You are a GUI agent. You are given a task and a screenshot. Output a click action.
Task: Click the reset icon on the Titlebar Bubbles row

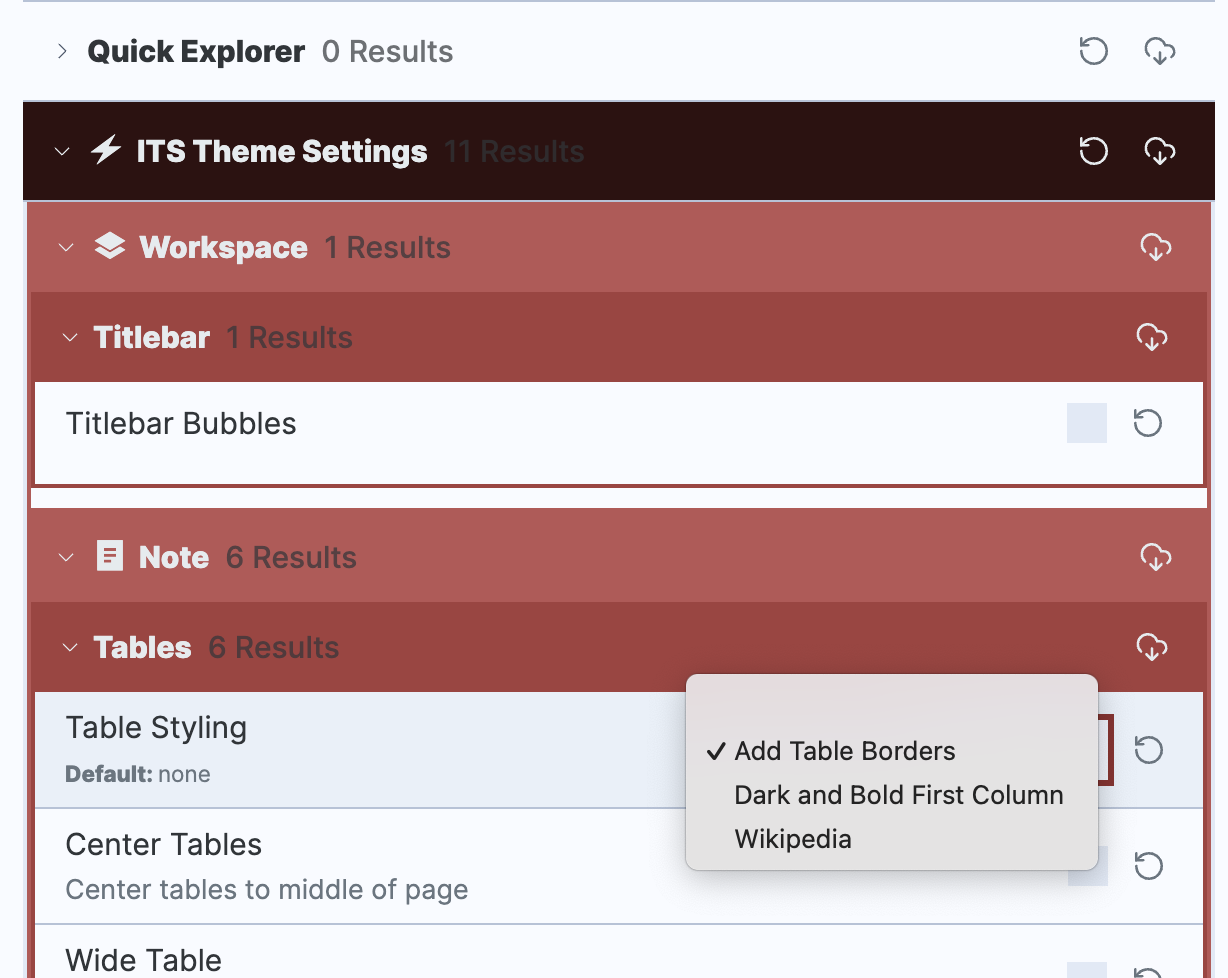click(1147, 423)
